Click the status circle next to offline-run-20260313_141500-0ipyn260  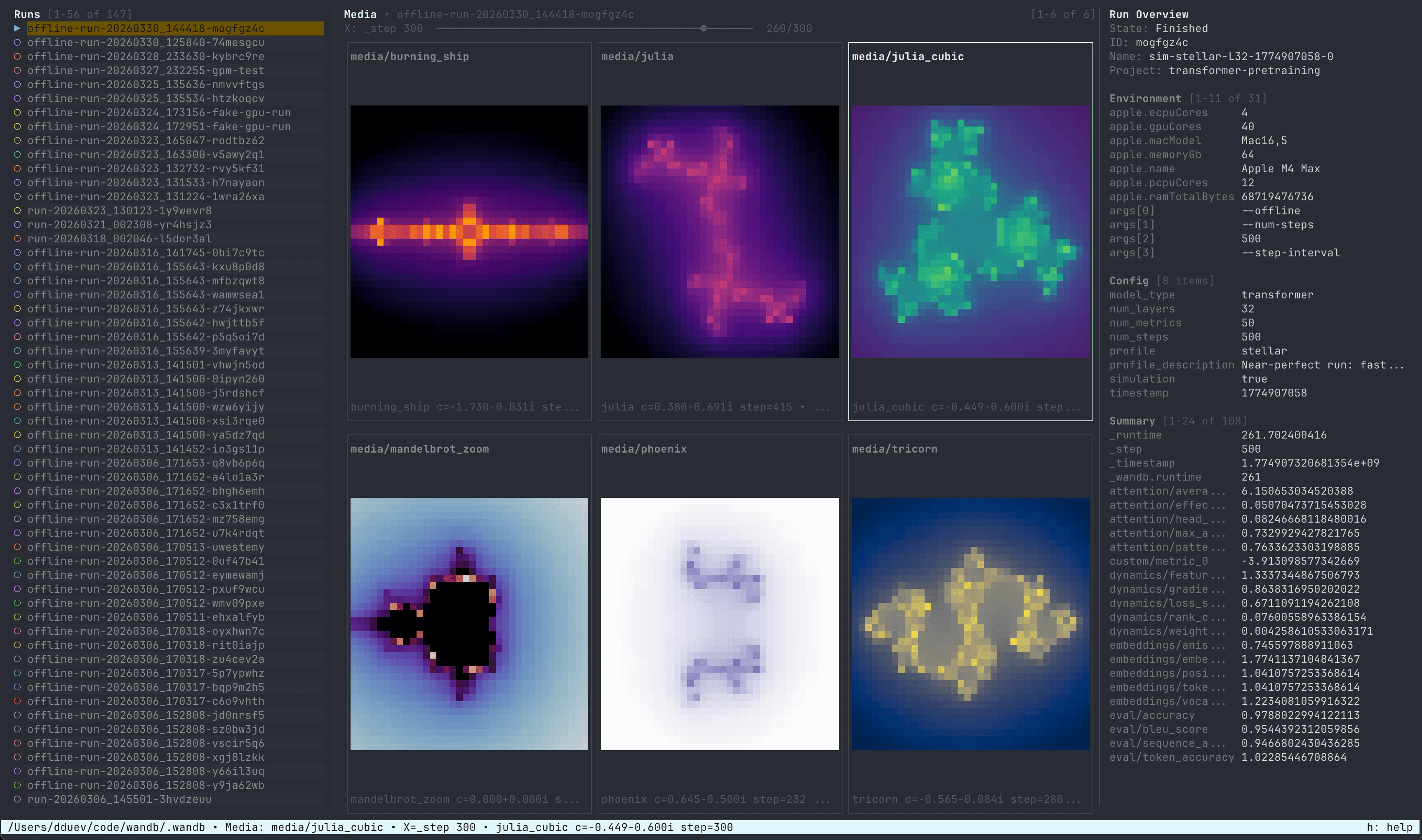click(x=19, y=379)
